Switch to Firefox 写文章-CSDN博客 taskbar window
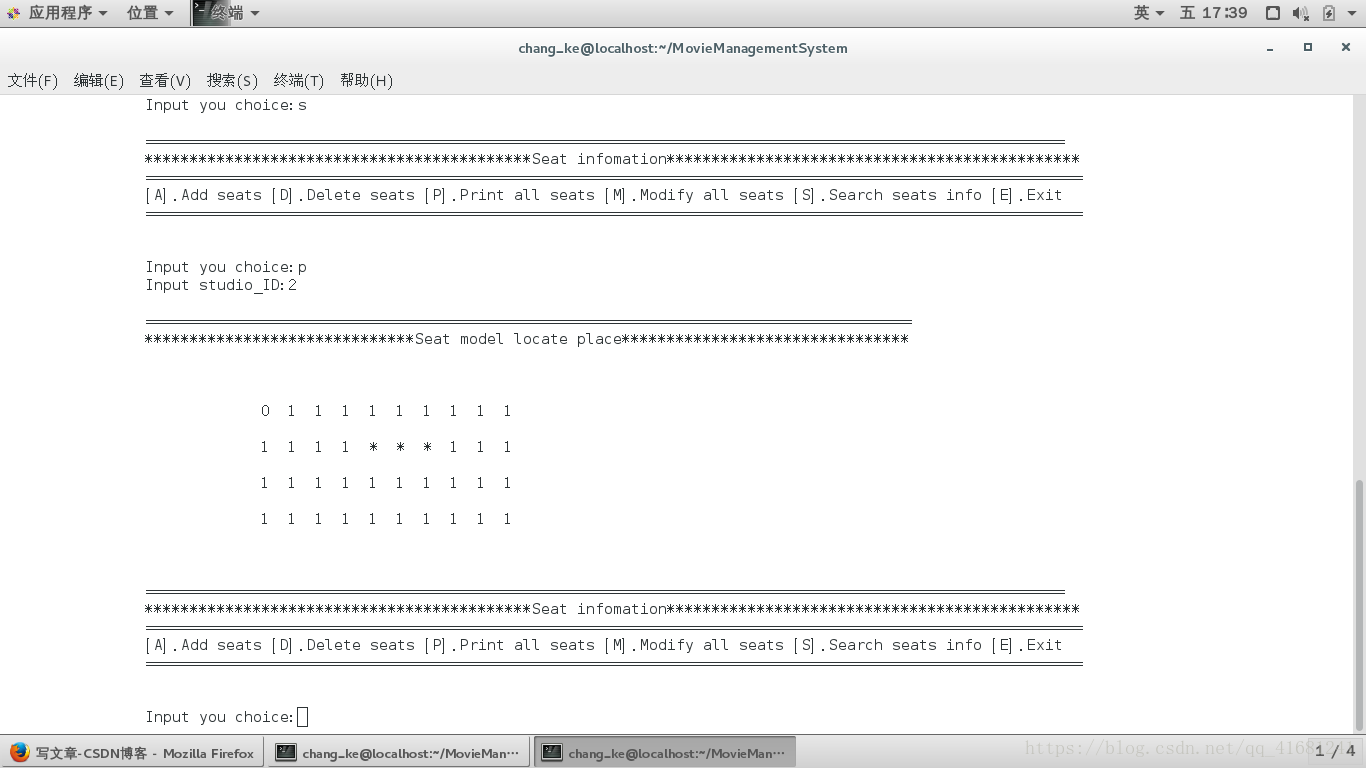This screenshot has width=1366, height=768. point(132,753)
